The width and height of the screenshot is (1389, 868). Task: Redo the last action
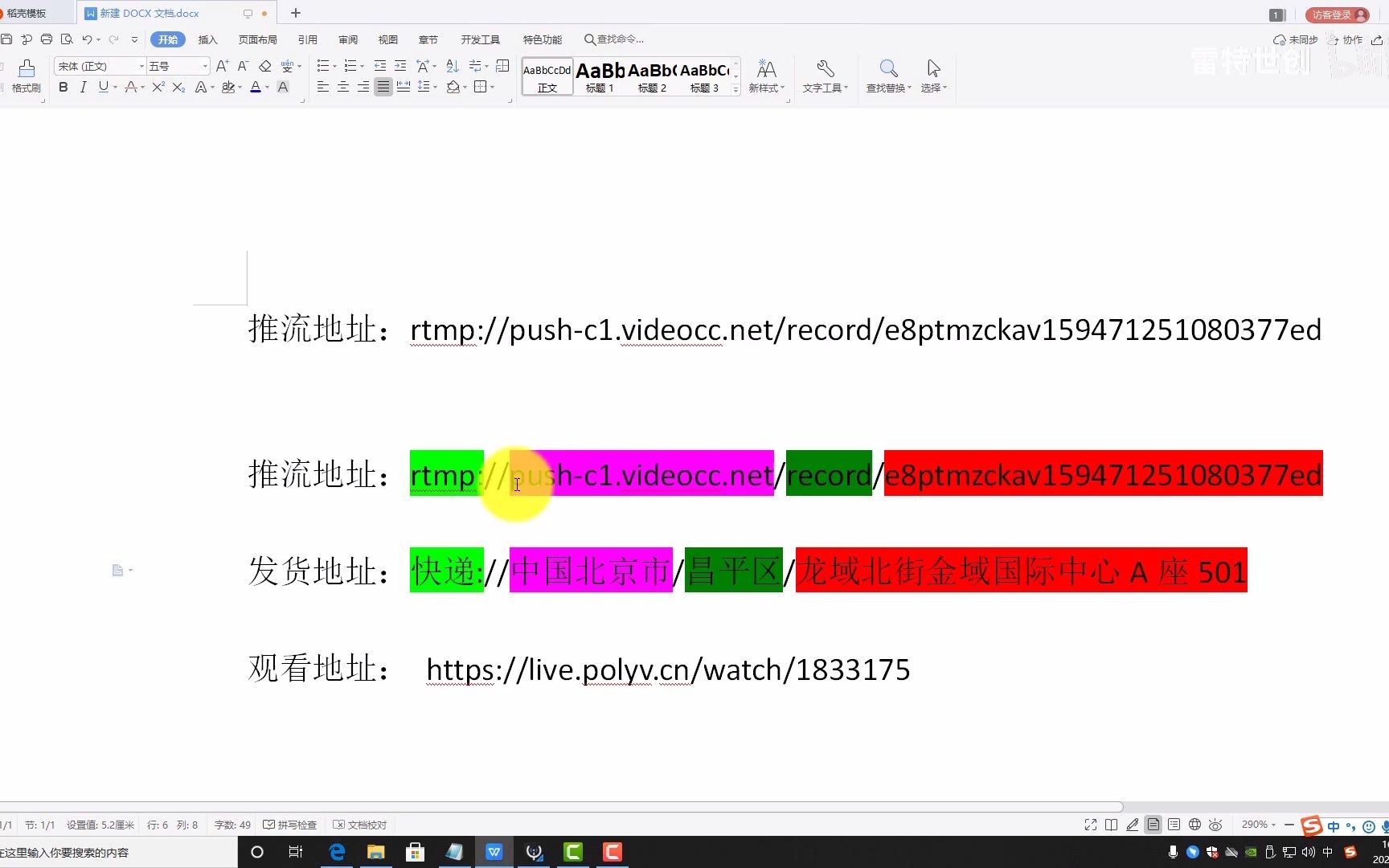tap(114, 39)
